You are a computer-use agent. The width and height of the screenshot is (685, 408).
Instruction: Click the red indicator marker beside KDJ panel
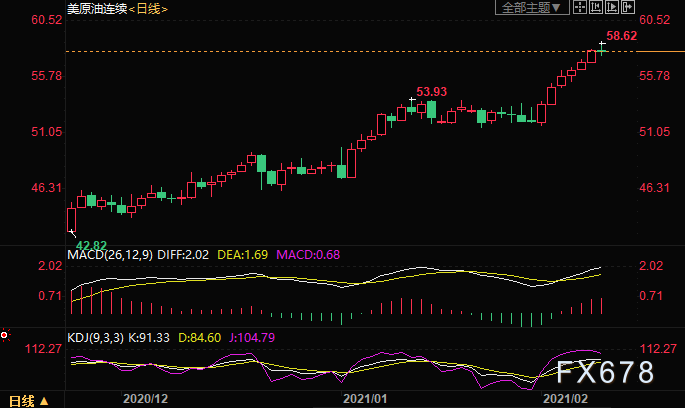point(4,335)
